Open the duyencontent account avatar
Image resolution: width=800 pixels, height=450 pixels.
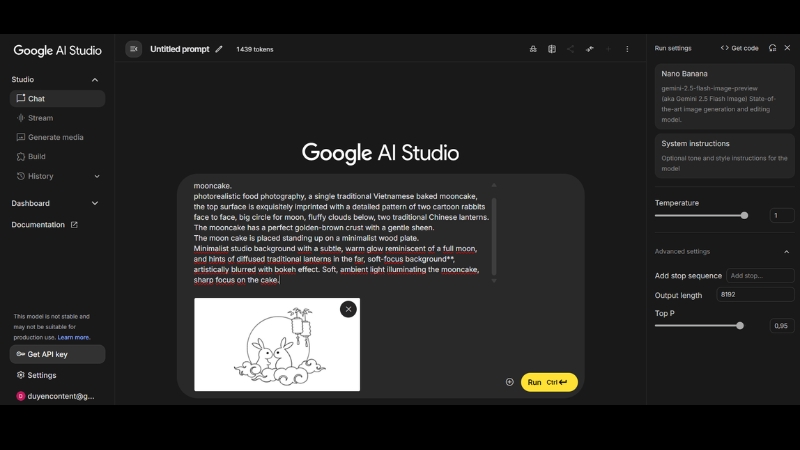pos(20,396)
